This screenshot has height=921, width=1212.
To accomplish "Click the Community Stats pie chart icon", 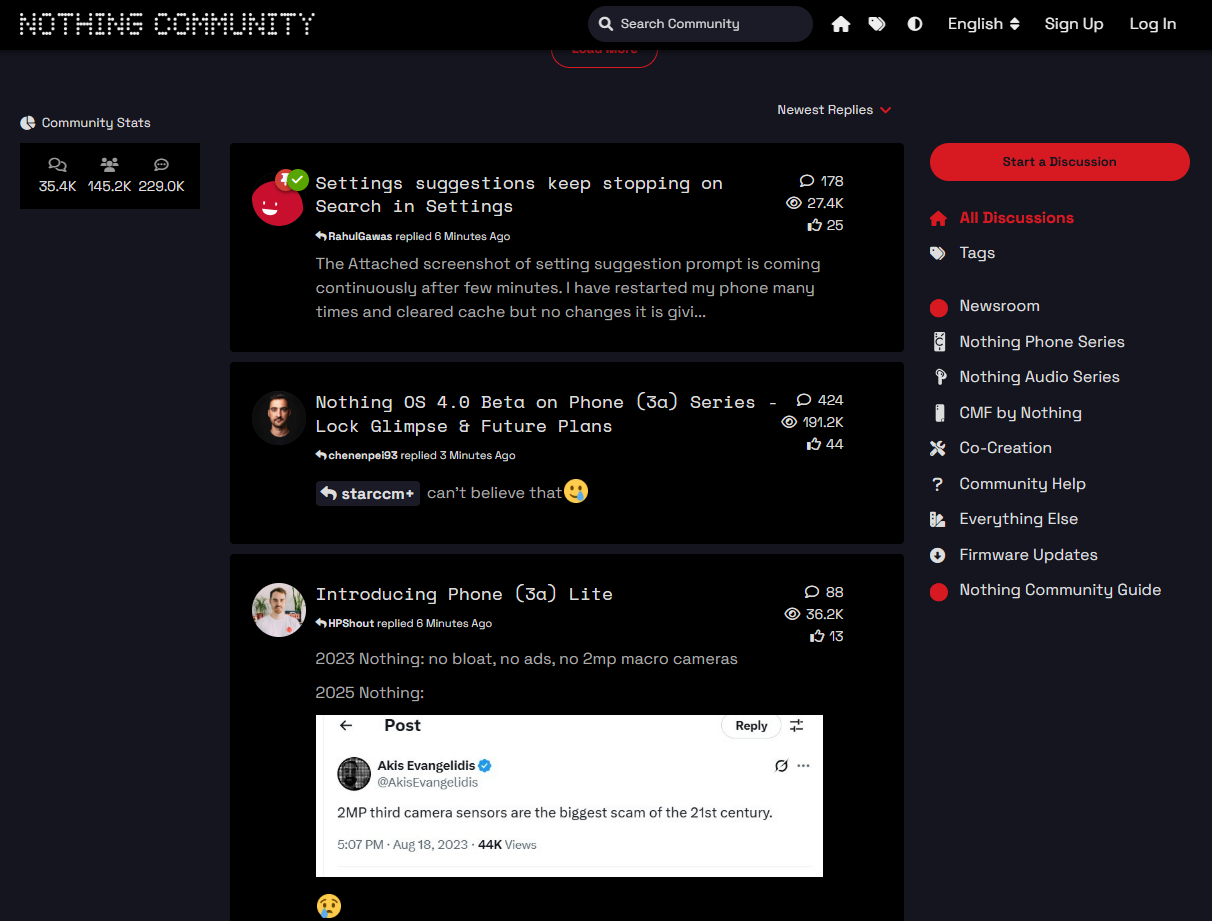I will point(27,122).
